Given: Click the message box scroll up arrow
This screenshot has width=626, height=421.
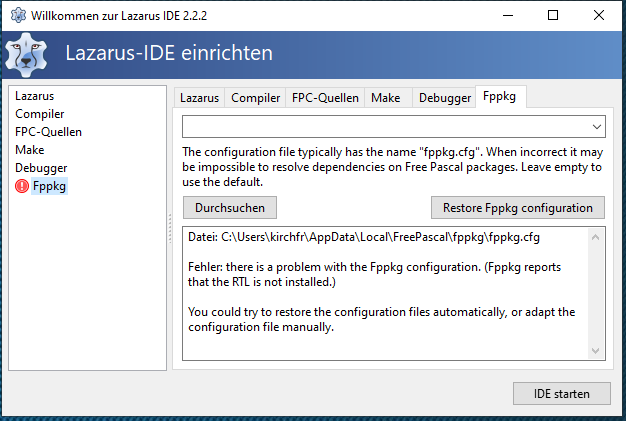Looking at the screenshot, I should (x=596, y=237).
